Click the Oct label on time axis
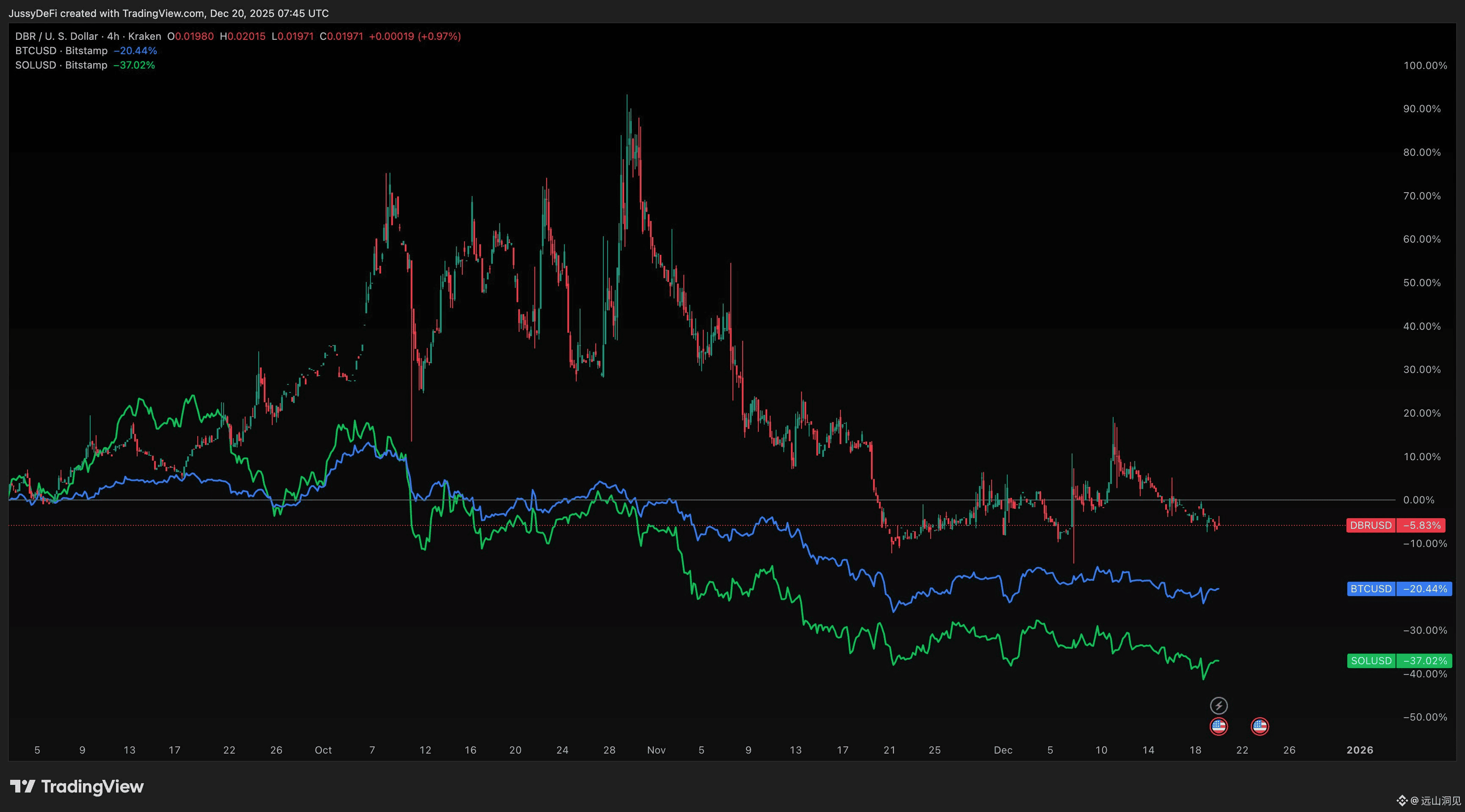The width and height of the screenshot is (1465, 812). click(x=323, y=750)
